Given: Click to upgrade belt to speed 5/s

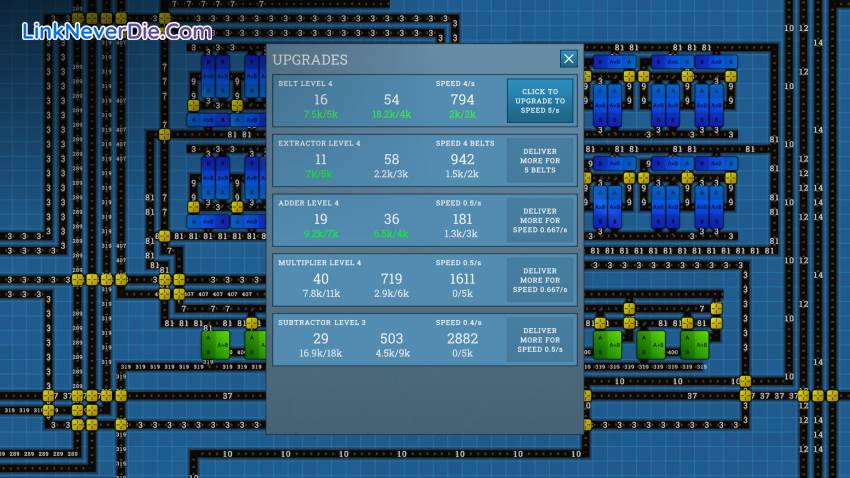Looking at the screenshot, I should click(x=540, y=101).
